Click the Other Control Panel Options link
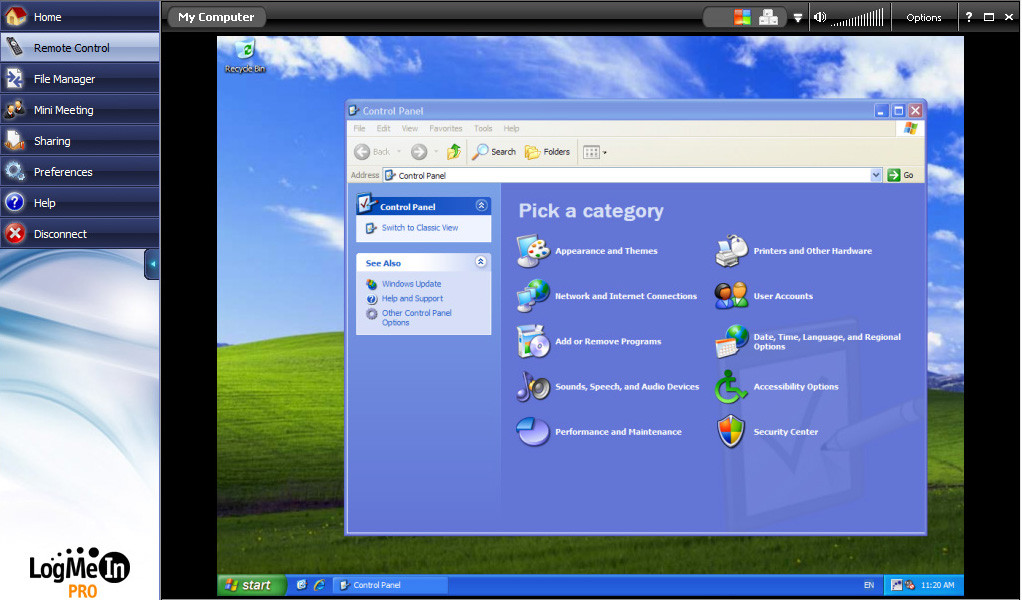The width and height of the screenshot is (1022, 600). [416, 318]
